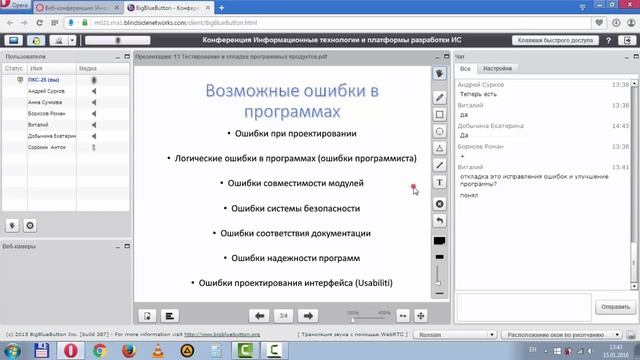The image size is (640, 360).
Task: Undo the last whiteboard annotation
Action: point(439,221)
